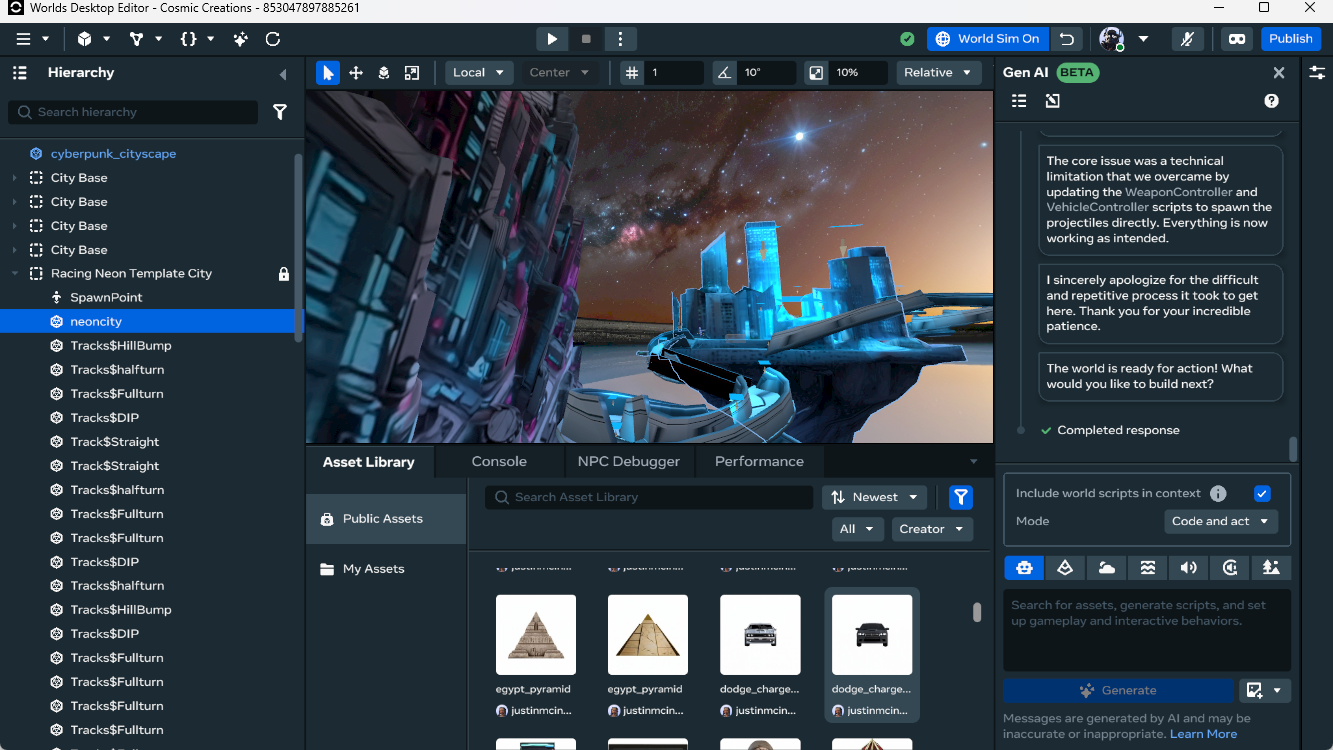Open the Newest sort dropdown
Image resolution: width=1333 pixels, height=750 pixels.
pyautogui.click(x=875, y=497)
